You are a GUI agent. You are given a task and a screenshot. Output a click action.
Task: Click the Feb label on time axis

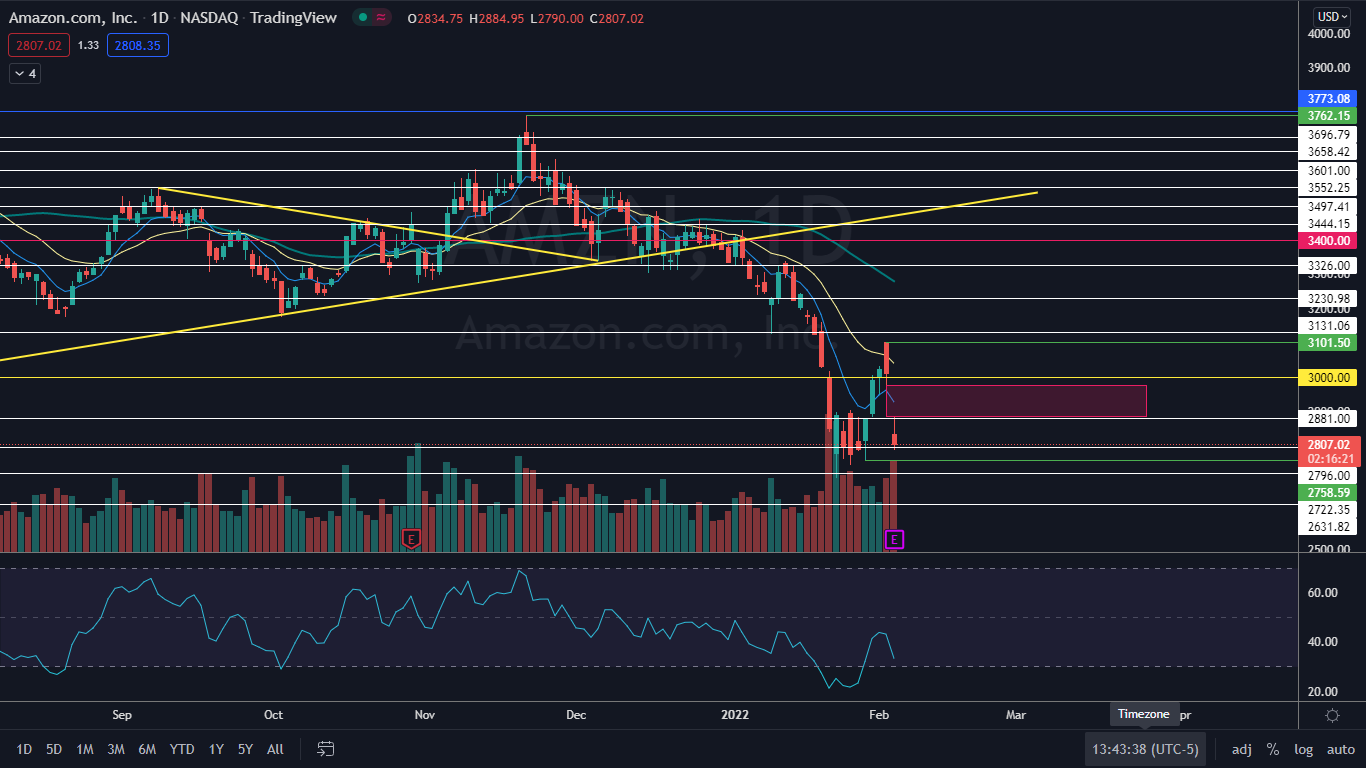pyautogui.click(x=879, y=715)
